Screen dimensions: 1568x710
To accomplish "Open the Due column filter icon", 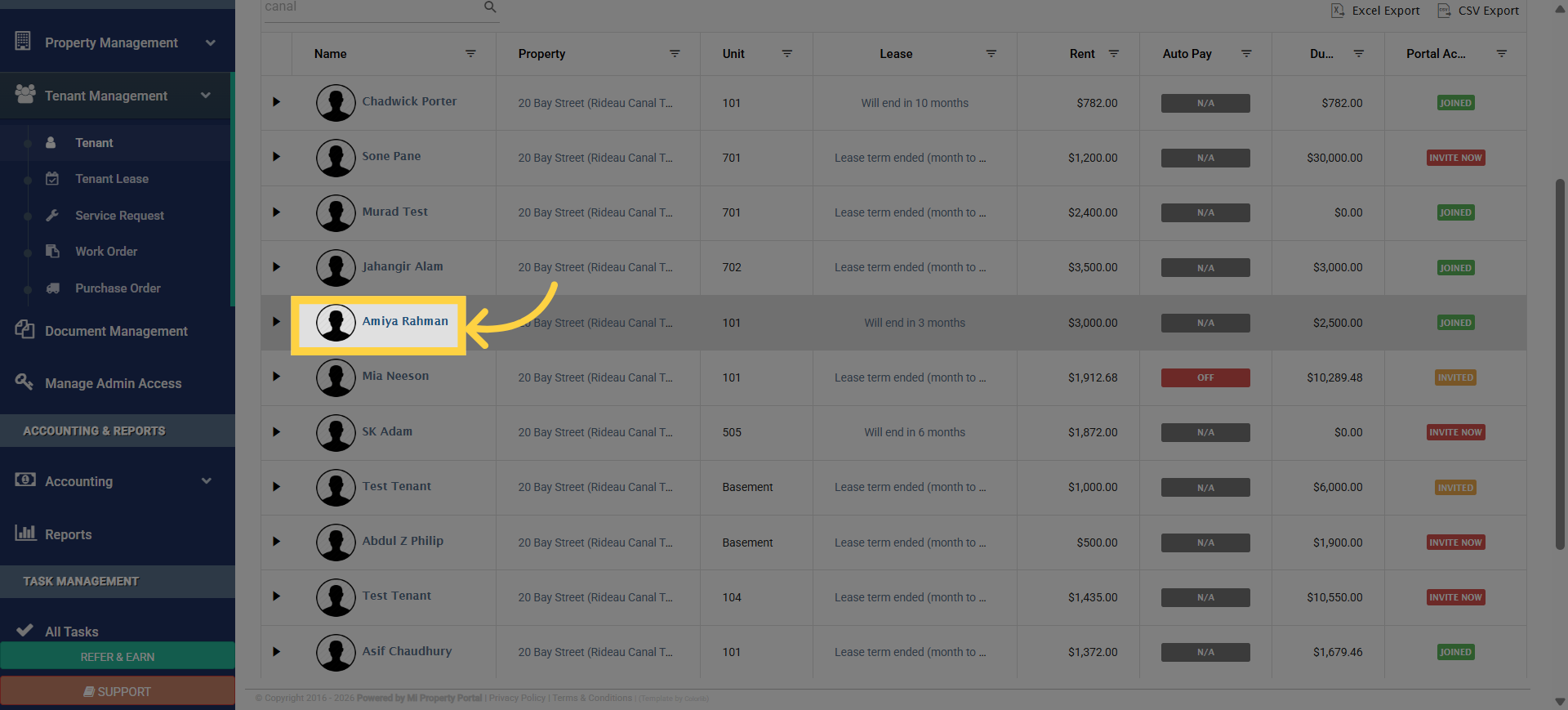I will 1359,54.
